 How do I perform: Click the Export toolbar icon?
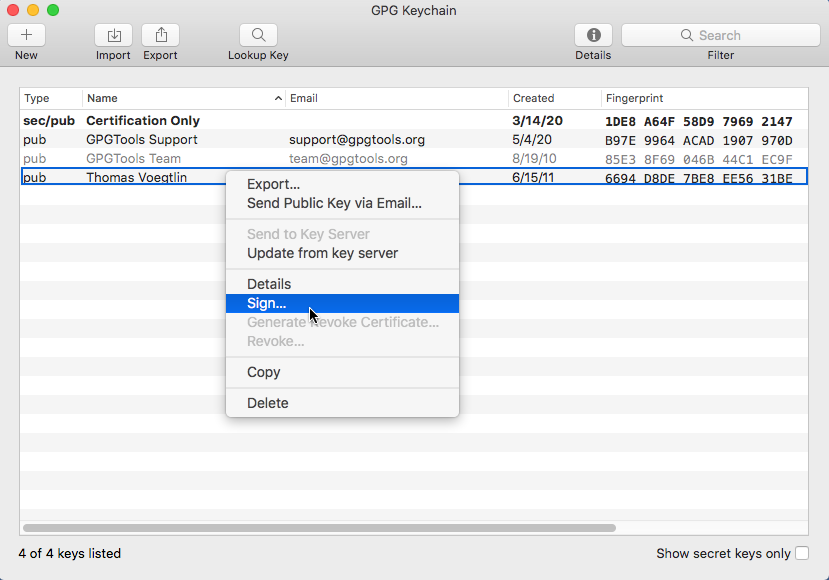tap(161, 35)
